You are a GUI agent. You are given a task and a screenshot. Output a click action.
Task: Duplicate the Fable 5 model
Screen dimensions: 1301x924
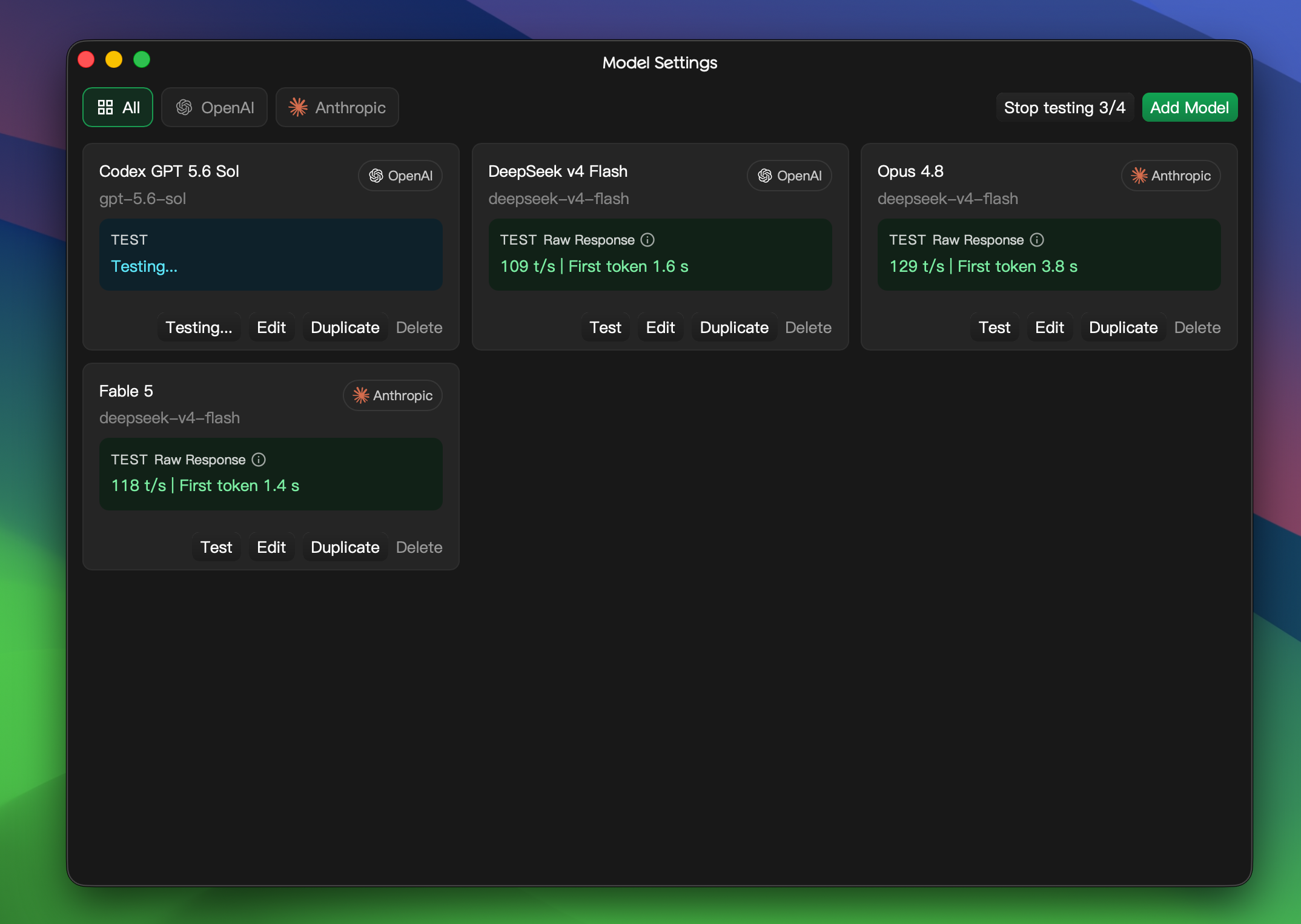tap(345, 547)
